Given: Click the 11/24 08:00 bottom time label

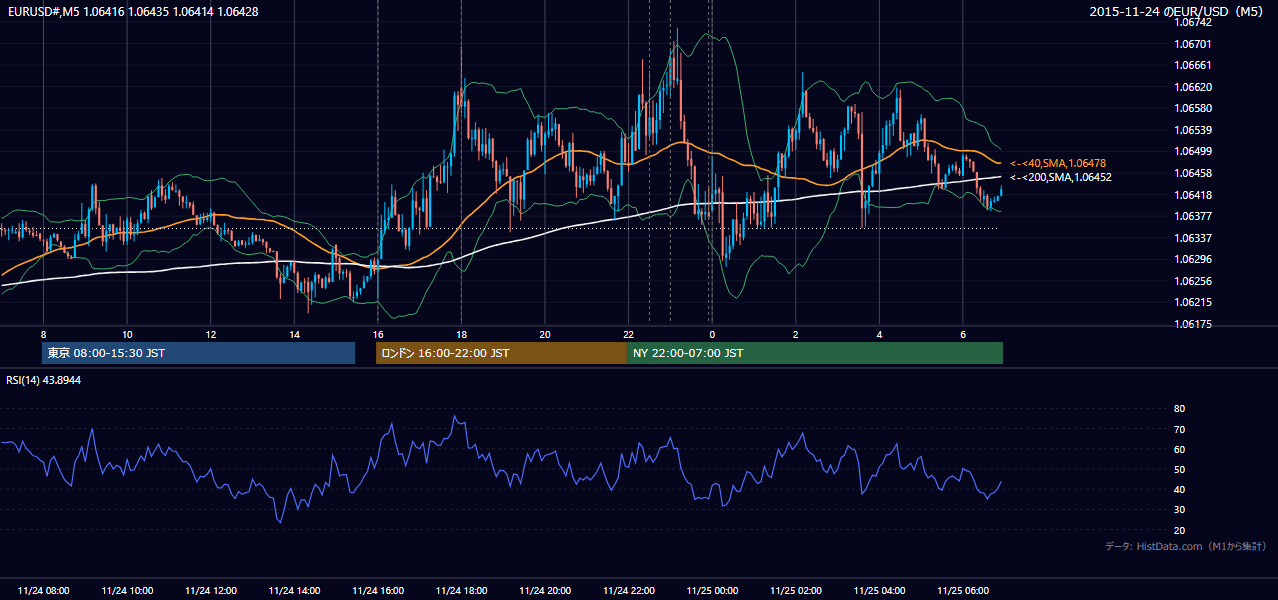Looking at the screenshot, I should pyautogui.click(x=43, y=591).
